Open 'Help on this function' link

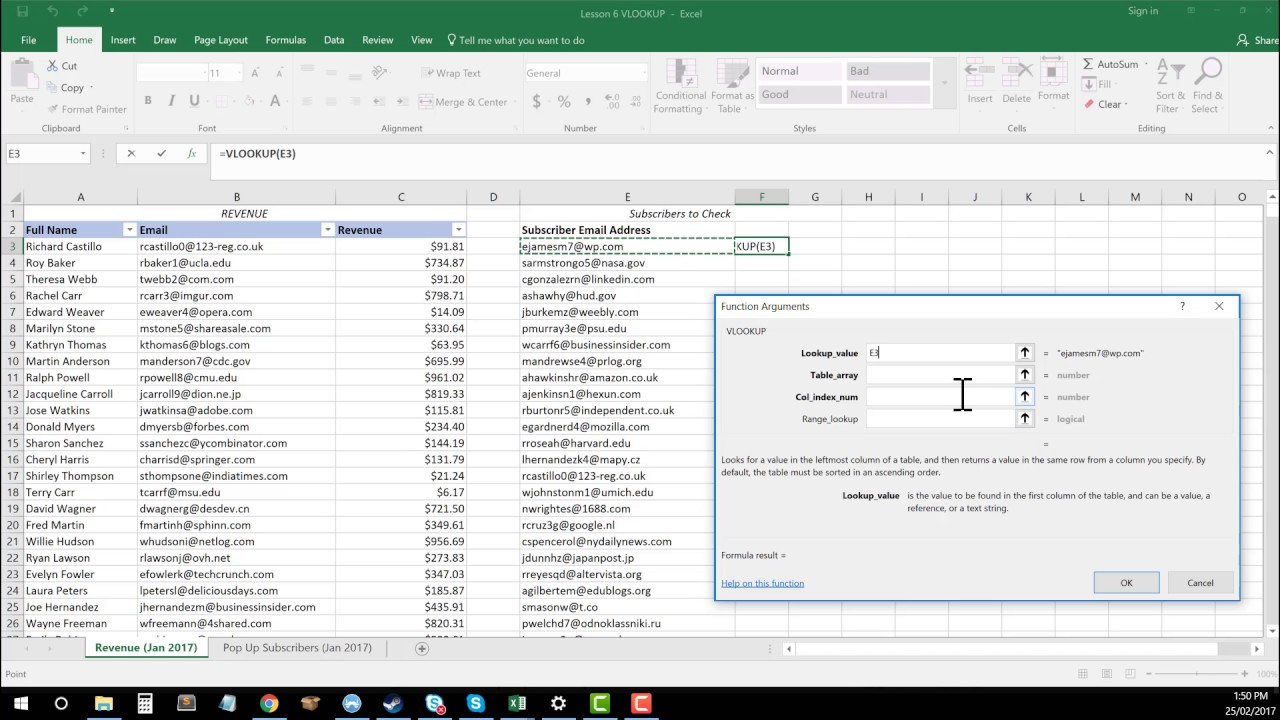[x=762, y=583]
